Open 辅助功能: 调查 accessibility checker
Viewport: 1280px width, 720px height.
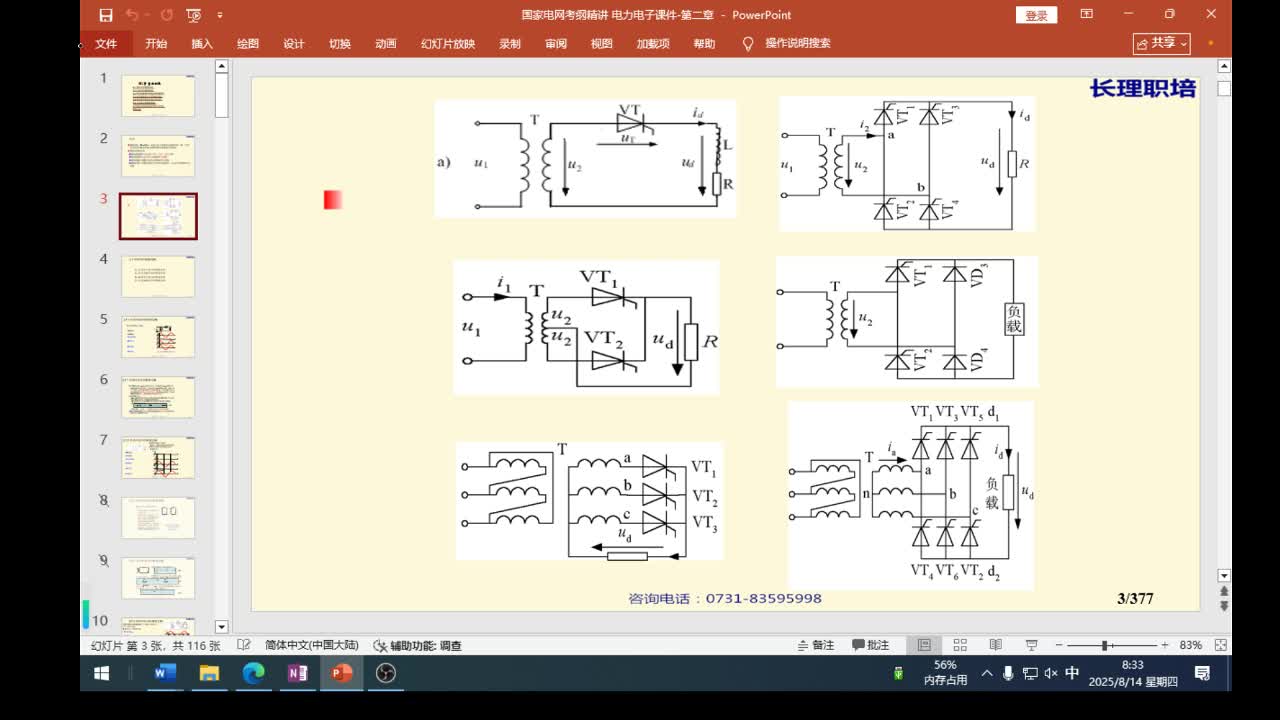point(418,646)
